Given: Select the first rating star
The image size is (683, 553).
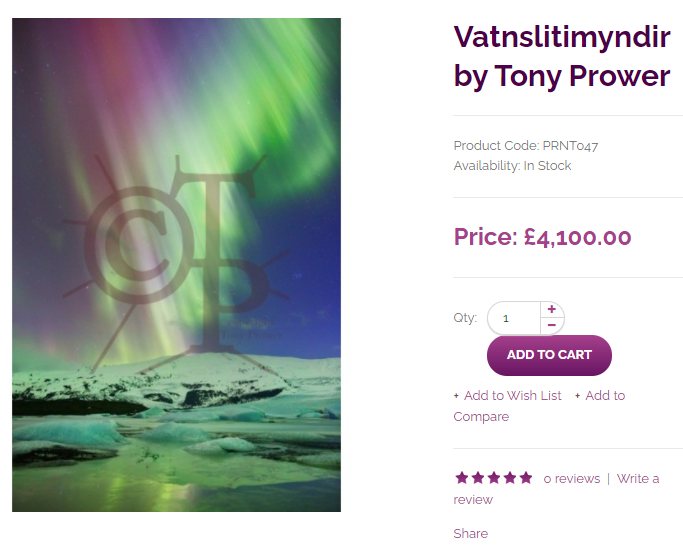Looking at the screenshot, I should 461,478.
